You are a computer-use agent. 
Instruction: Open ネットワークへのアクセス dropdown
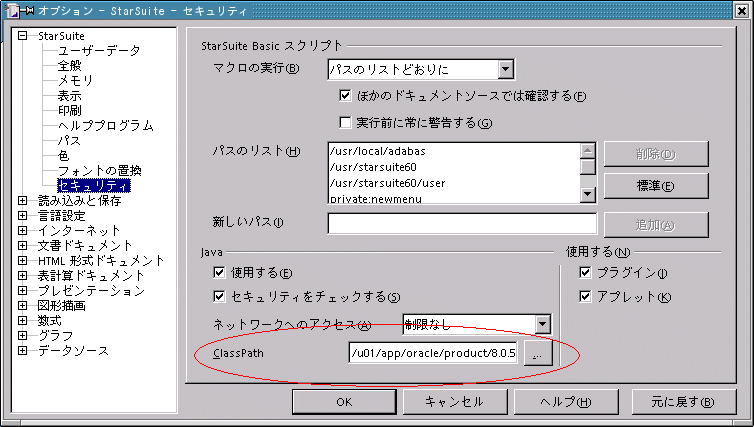[542, 324]
